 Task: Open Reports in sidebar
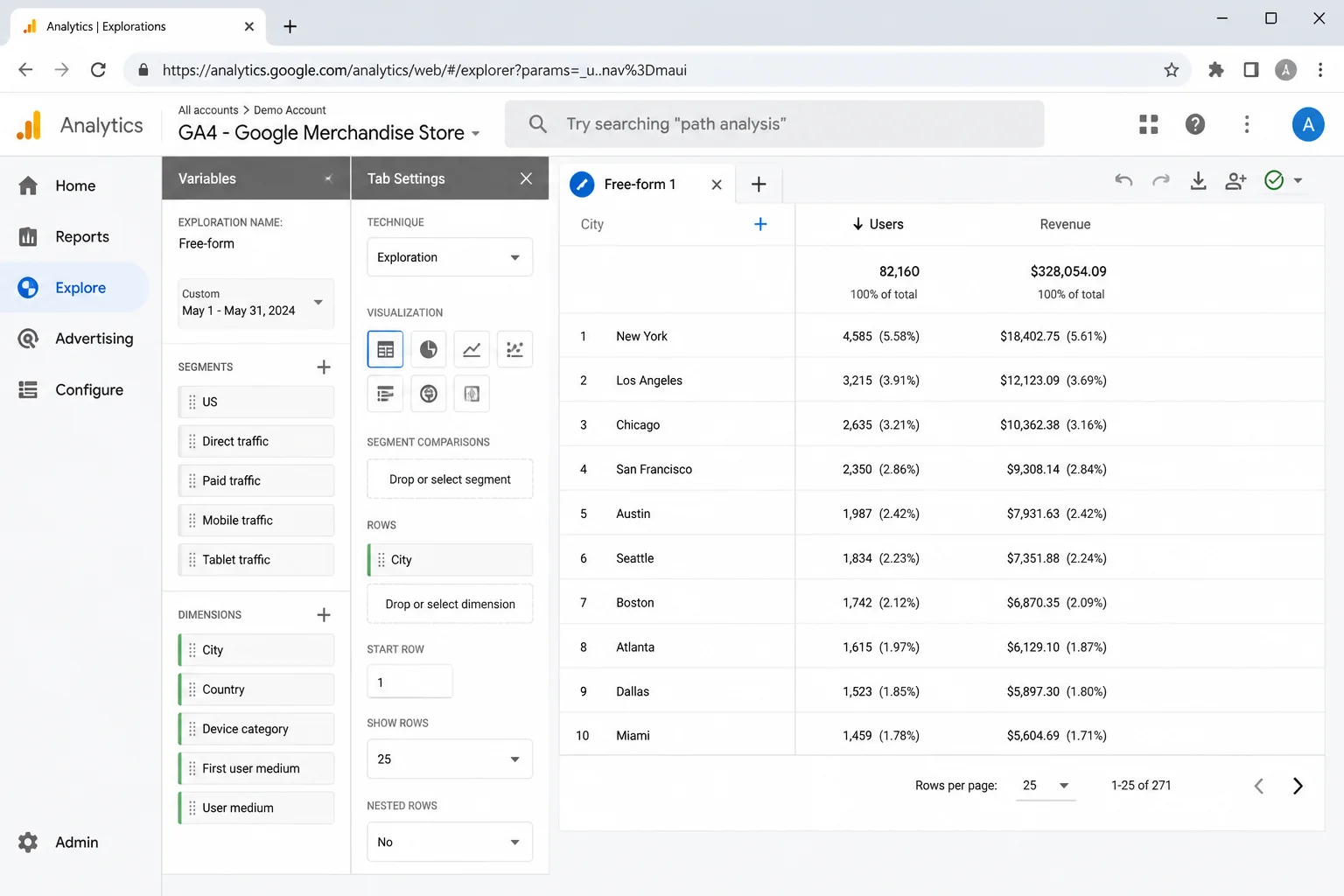pyautogui.click(x=75, y=236)
